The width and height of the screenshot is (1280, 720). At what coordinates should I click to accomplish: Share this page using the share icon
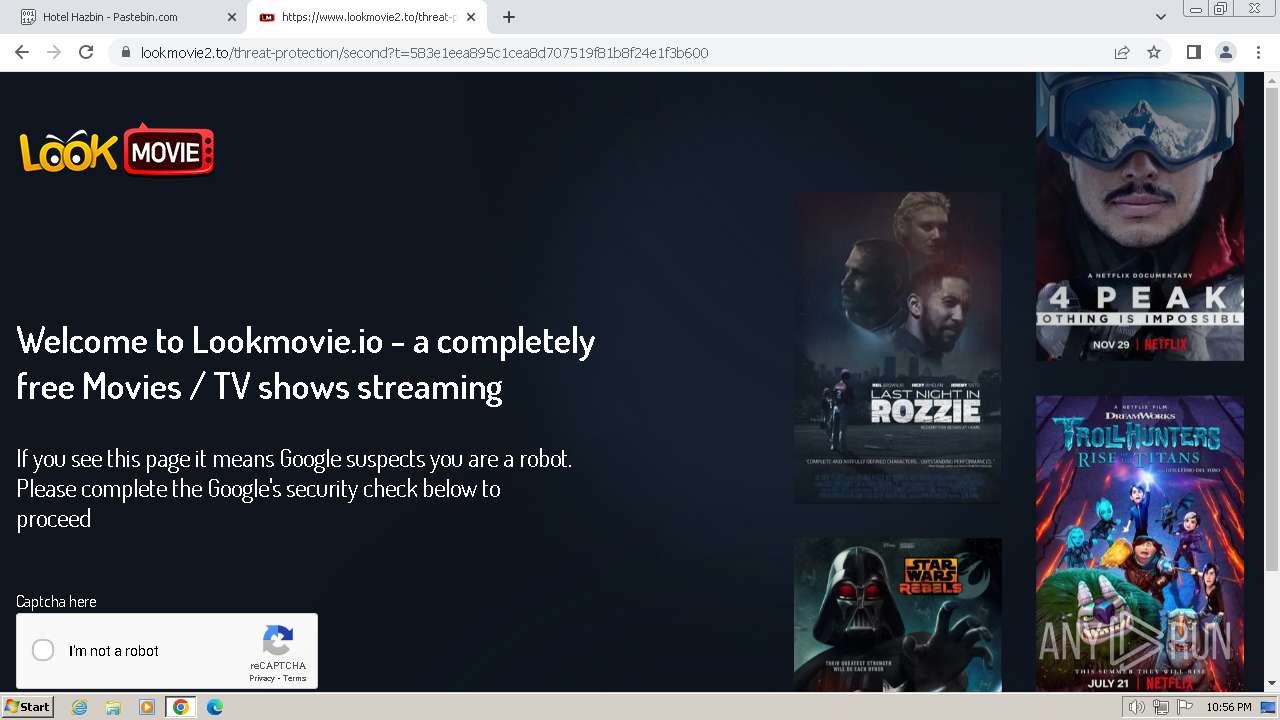pyautogui.click(x=1122, y=52)
